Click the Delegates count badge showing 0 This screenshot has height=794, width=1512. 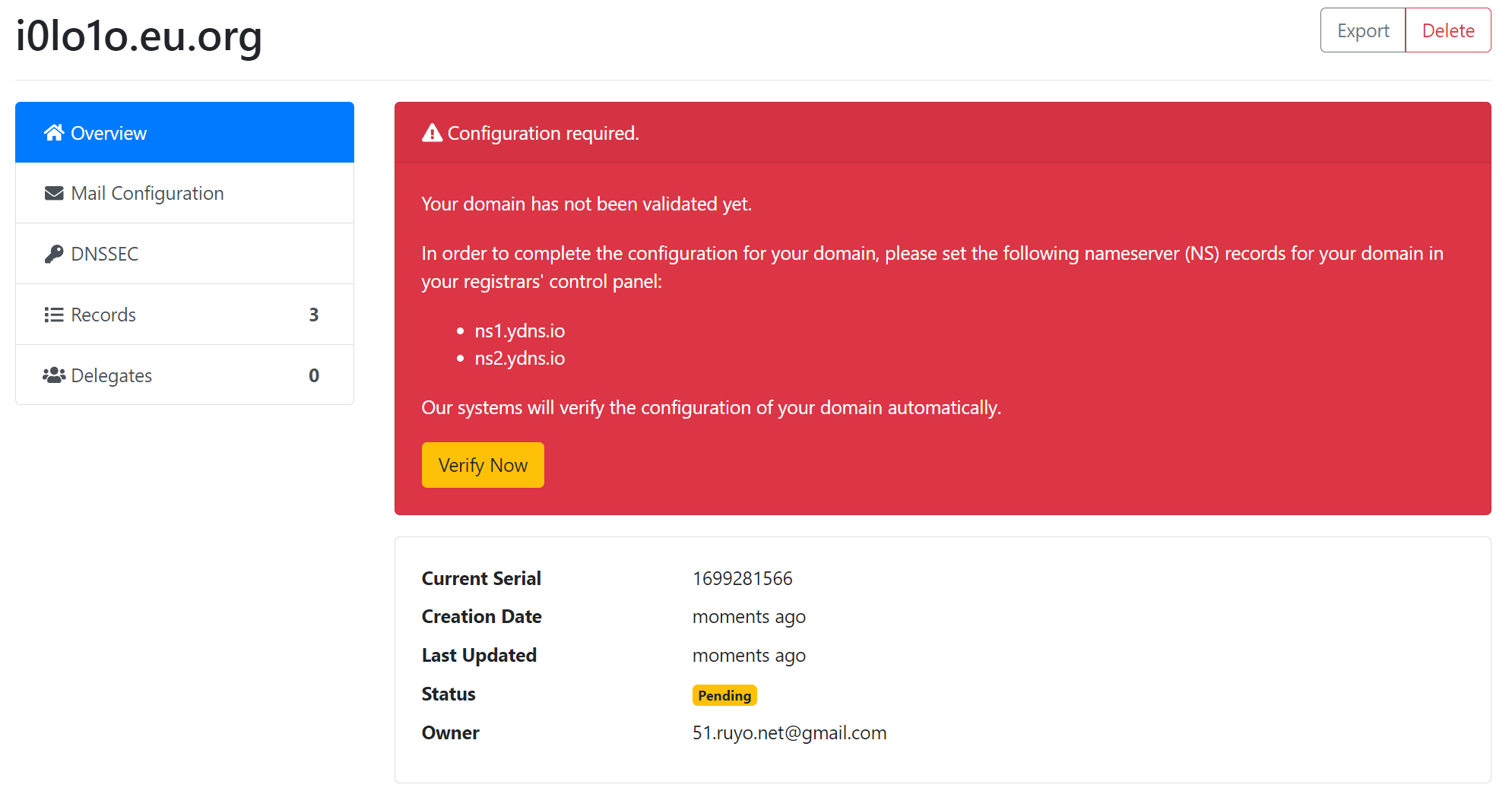[314, 375]
